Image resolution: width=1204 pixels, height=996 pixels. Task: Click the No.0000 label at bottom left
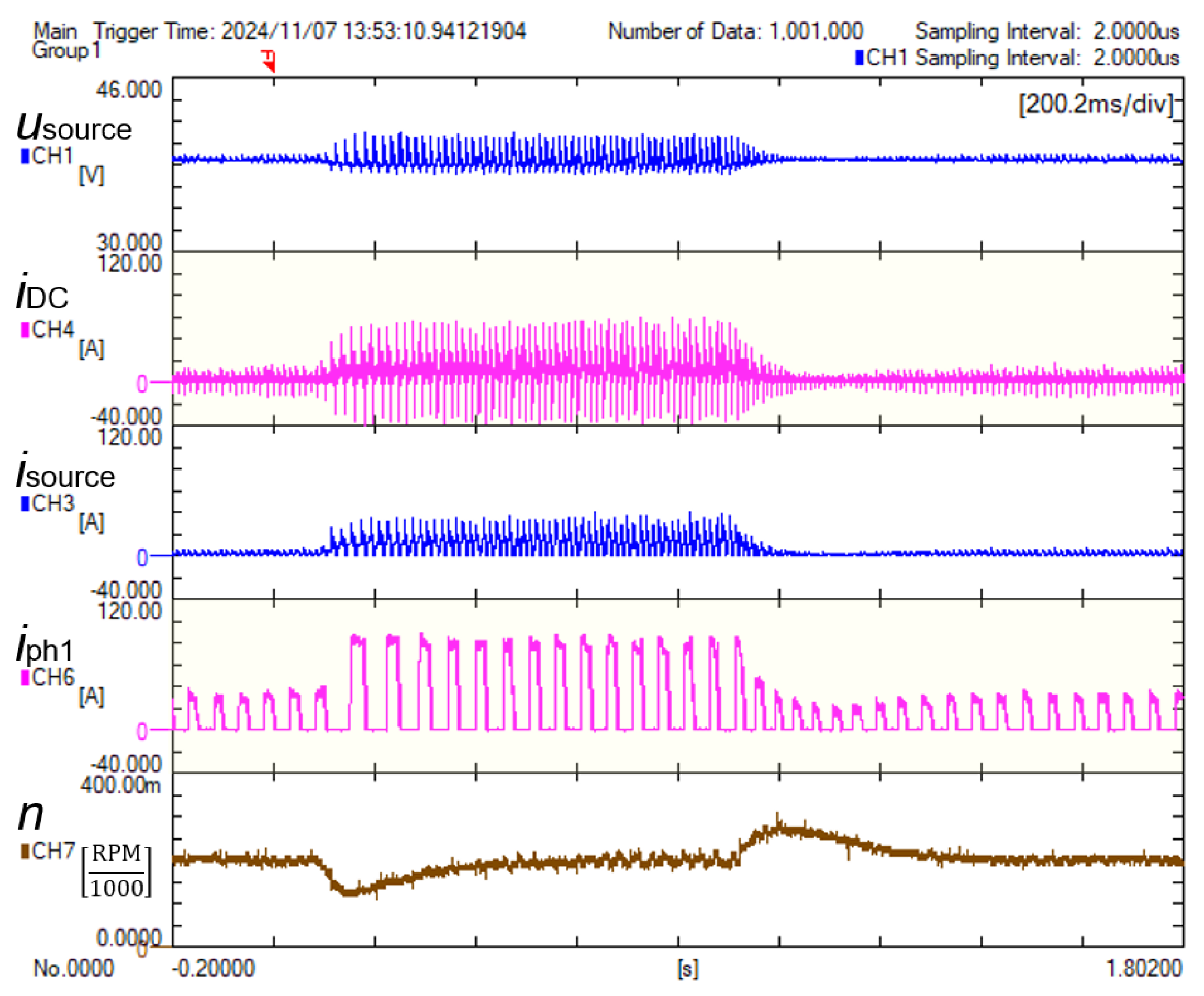coord(73,968)
